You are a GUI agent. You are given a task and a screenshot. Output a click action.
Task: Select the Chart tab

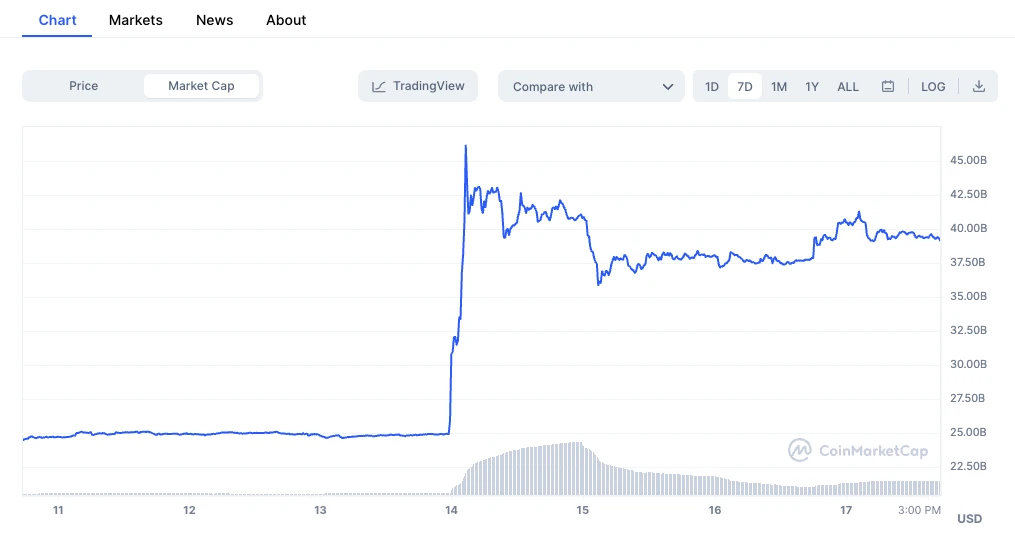57,20
